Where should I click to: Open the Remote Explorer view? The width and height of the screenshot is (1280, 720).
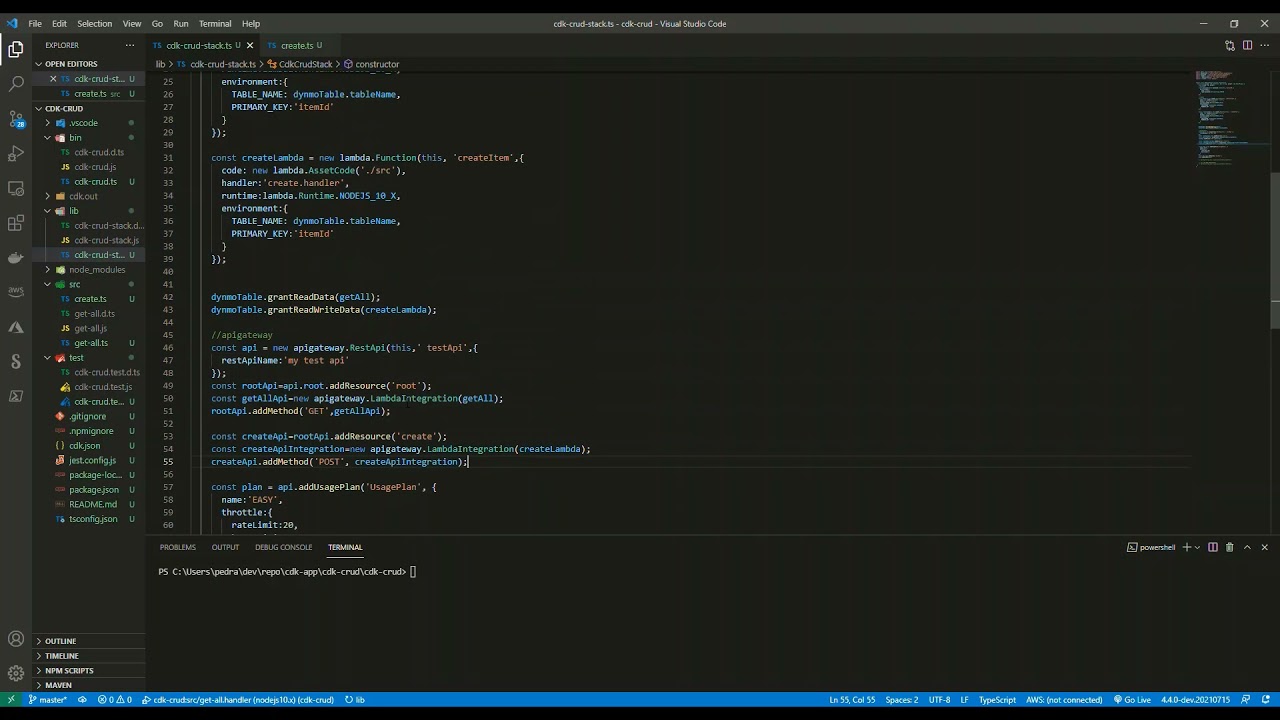pyautogui.click(x=16, y=188)
